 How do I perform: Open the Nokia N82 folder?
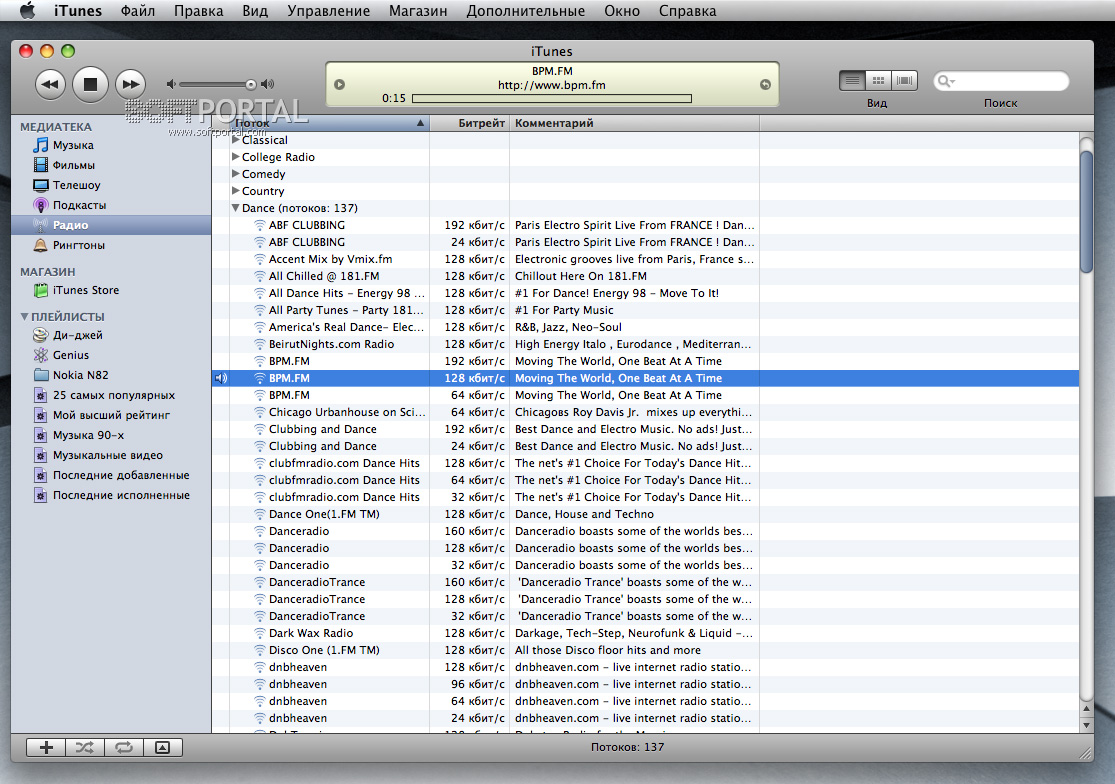80,375
